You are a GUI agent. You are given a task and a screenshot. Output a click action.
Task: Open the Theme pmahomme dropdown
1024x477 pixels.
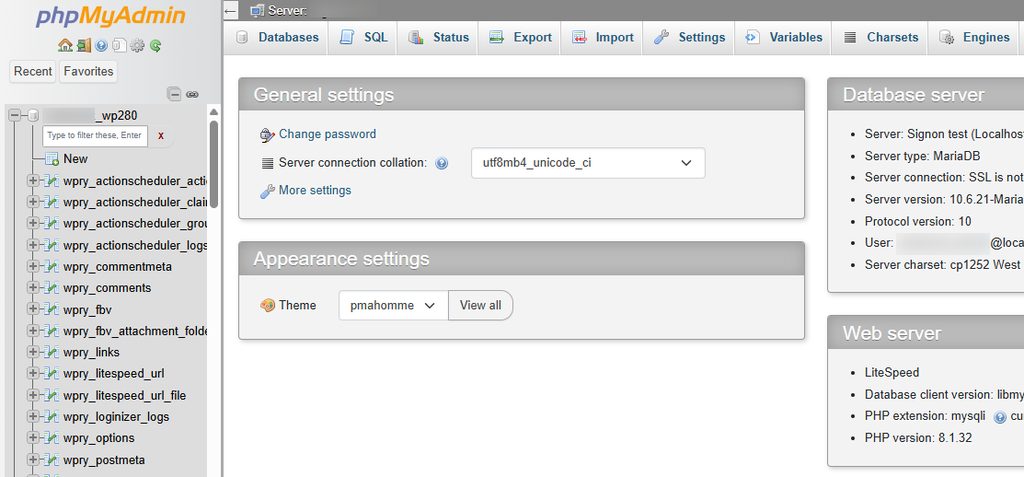(x=393, y=305)
